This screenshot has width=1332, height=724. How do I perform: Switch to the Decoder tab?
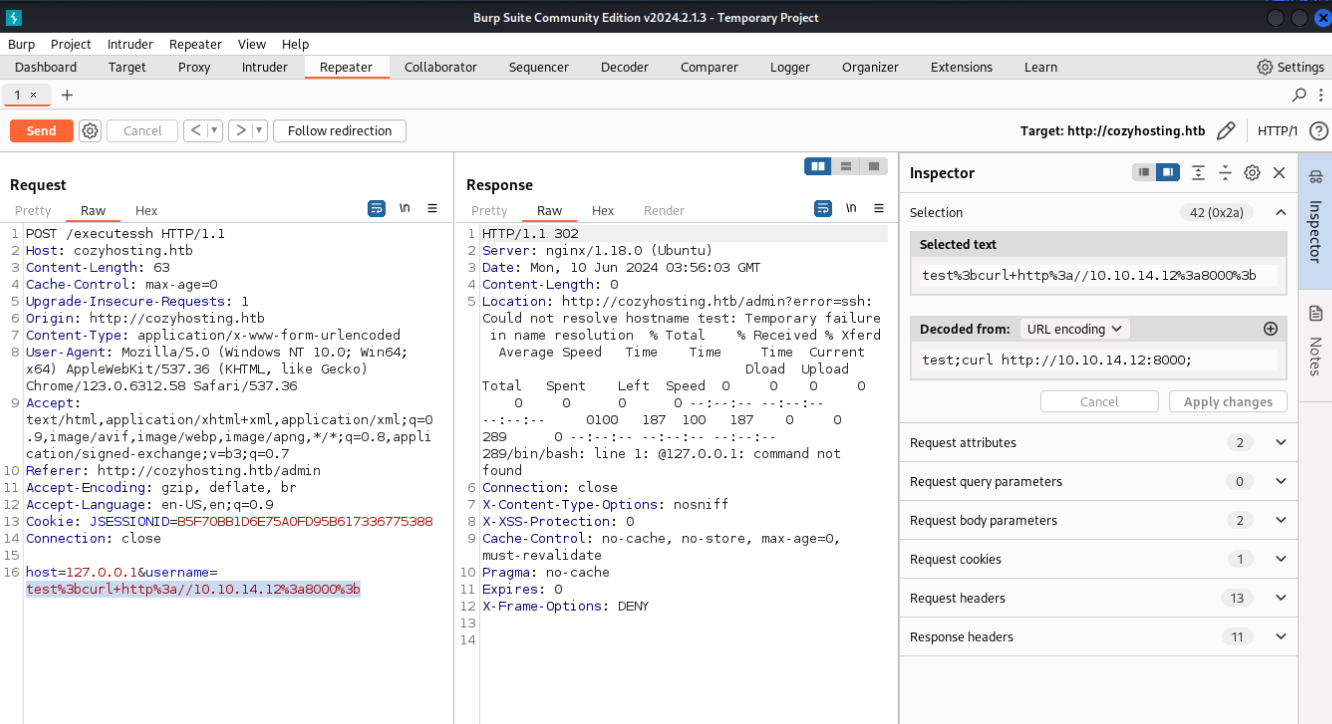click(625, 67)
